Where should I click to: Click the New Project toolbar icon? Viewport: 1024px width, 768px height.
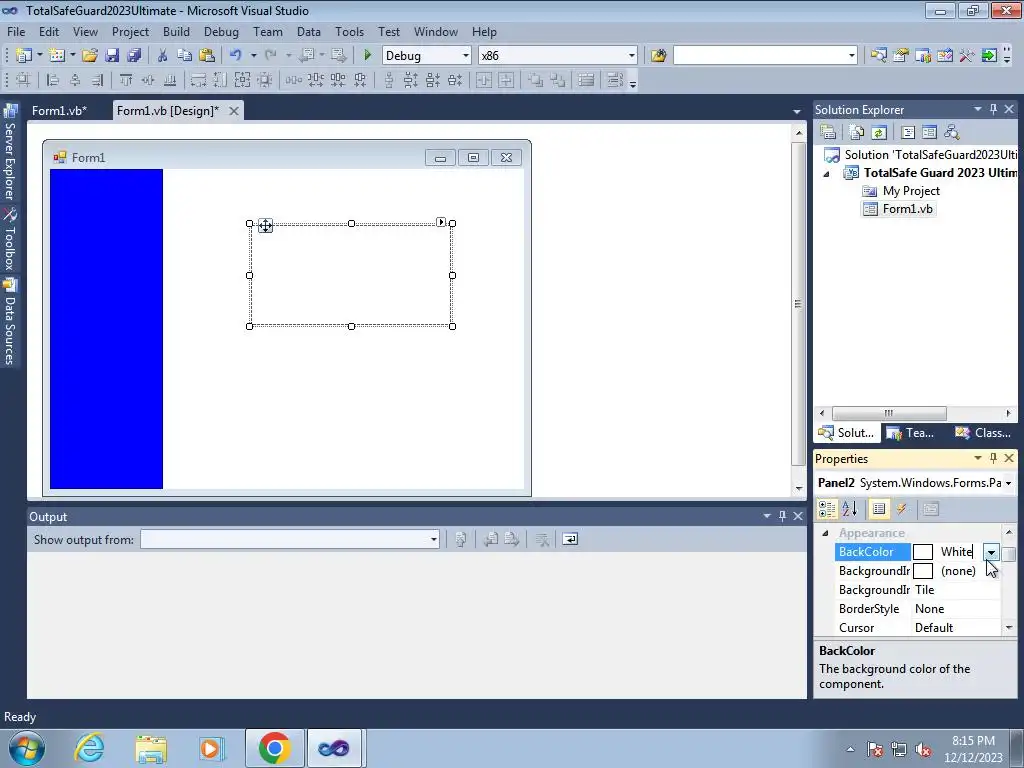point(24,56)
